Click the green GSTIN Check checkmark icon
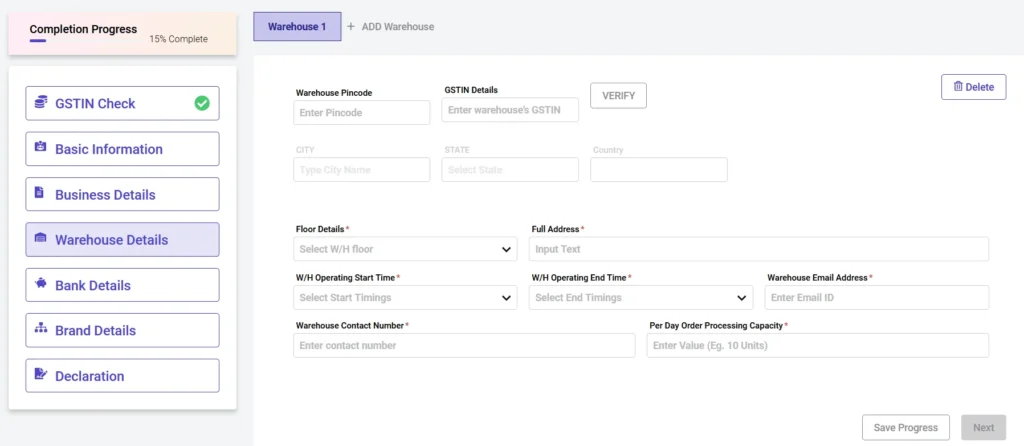 pyautogui.click(x=202, y=103)
